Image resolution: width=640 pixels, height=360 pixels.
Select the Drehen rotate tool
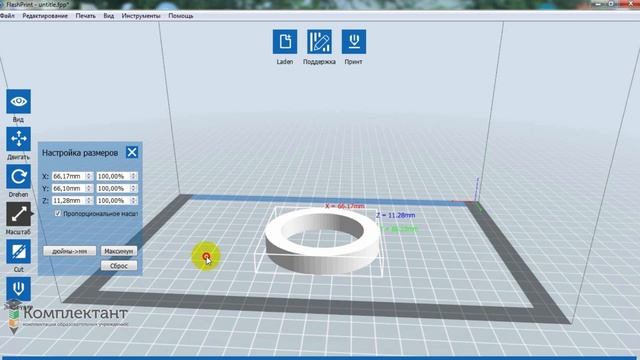(18, 177)
